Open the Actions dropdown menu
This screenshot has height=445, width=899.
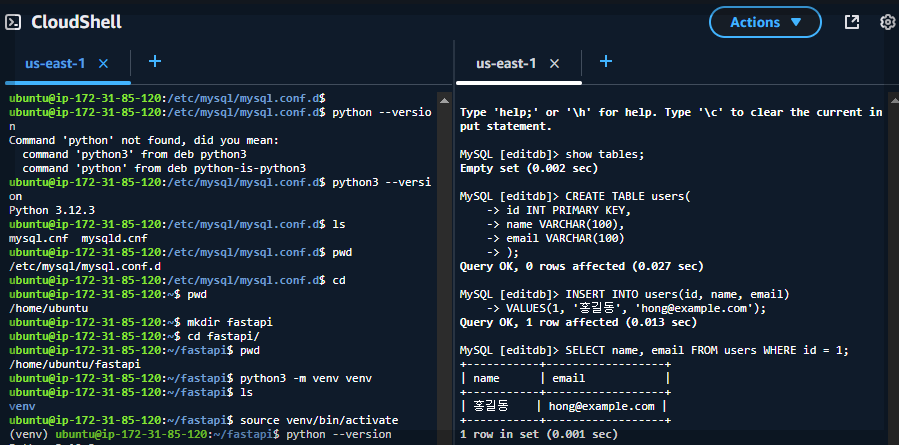point(765,22)
